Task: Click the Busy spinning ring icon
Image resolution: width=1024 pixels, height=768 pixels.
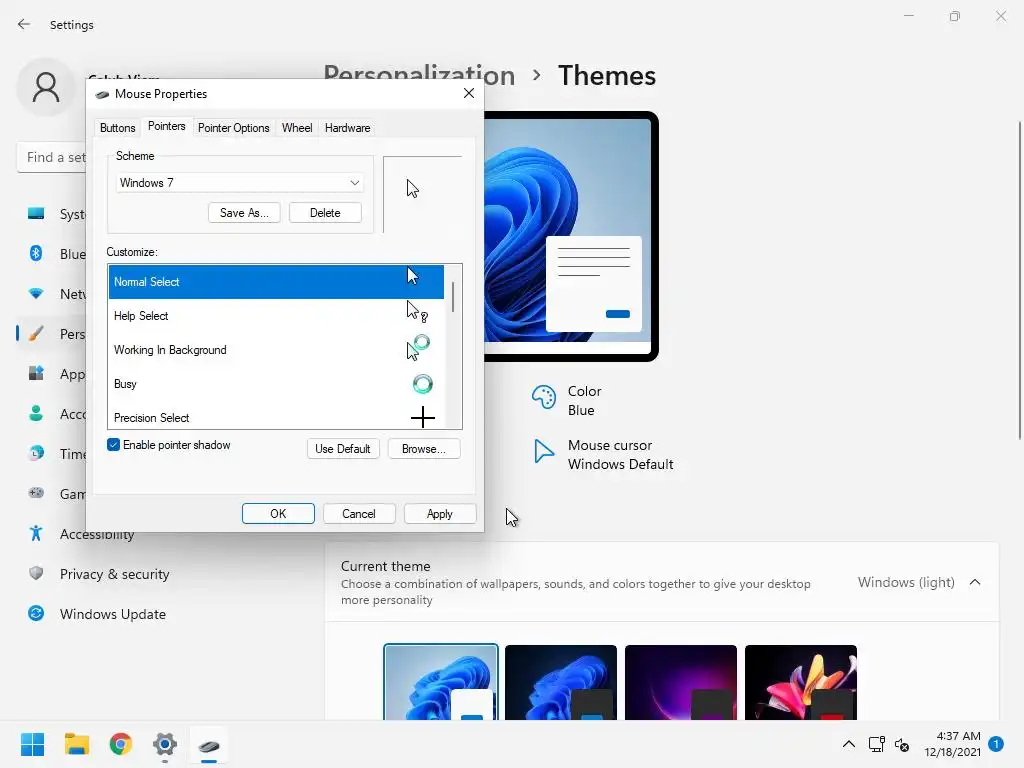Action: (423, 384)
